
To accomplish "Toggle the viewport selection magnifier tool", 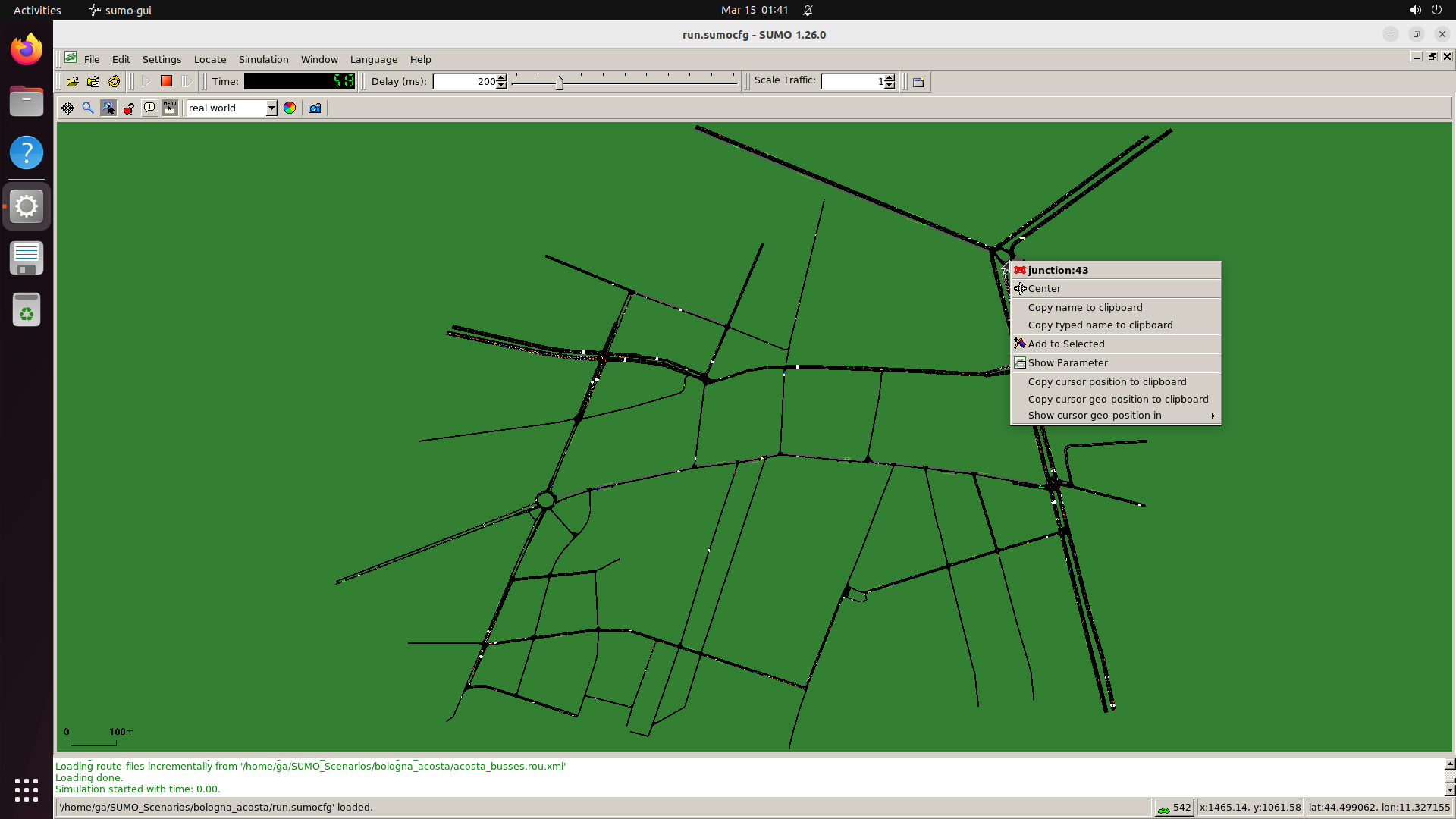I will pyautogui.click(x=108, y=108).
